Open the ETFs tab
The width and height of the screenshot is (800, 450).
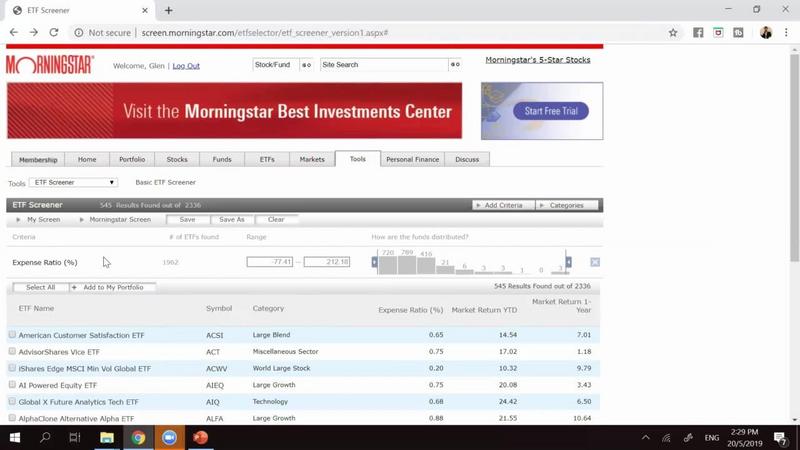coord(267,160)
